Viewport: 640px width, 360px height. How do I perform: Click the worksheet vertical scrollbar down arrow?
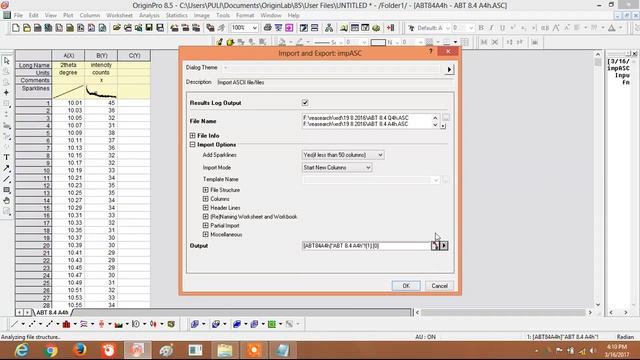click(x=598, y=304)
